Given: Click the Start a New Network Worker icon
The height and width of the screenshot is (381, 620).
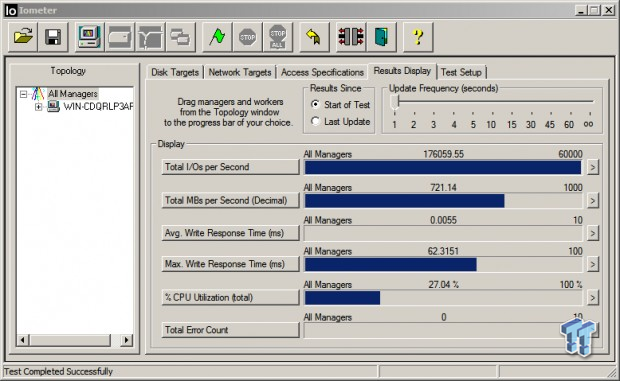Looking at the screenshot, I should coord(150,37).
